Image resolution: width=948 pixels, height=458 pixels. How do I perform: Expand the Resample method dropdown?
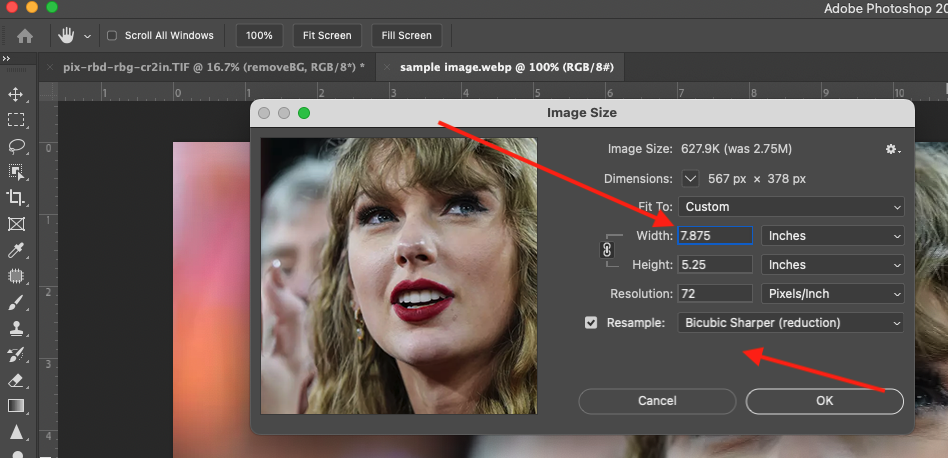point(790,323)
